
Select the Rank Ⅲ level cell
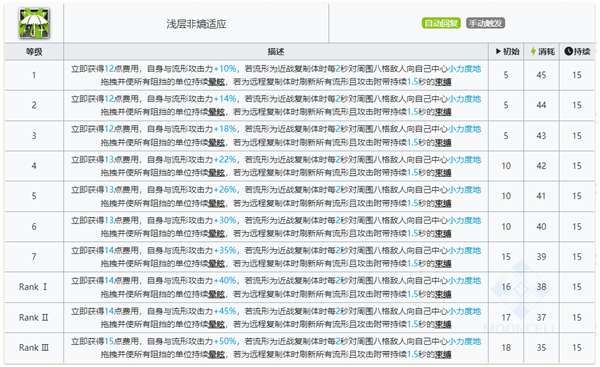34,347
